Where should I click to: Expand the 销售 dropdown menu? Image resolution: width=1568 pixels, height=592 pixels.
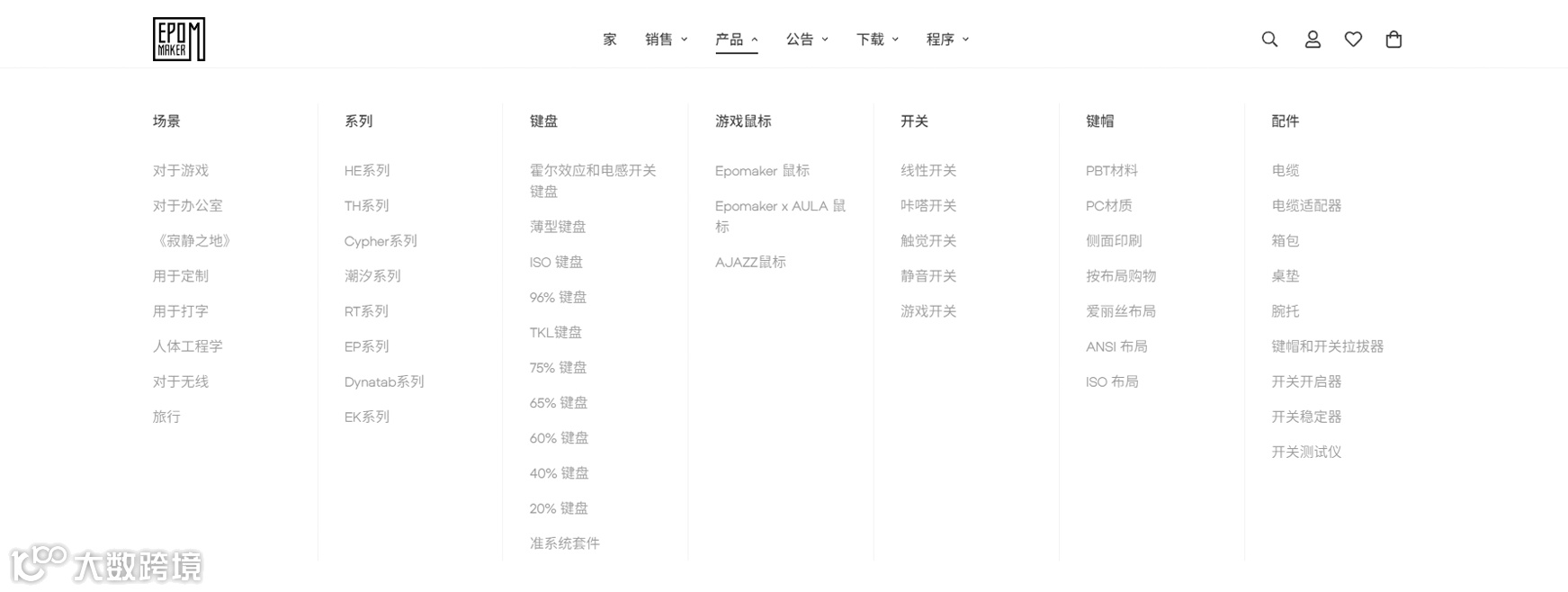[x=666, y=40]
